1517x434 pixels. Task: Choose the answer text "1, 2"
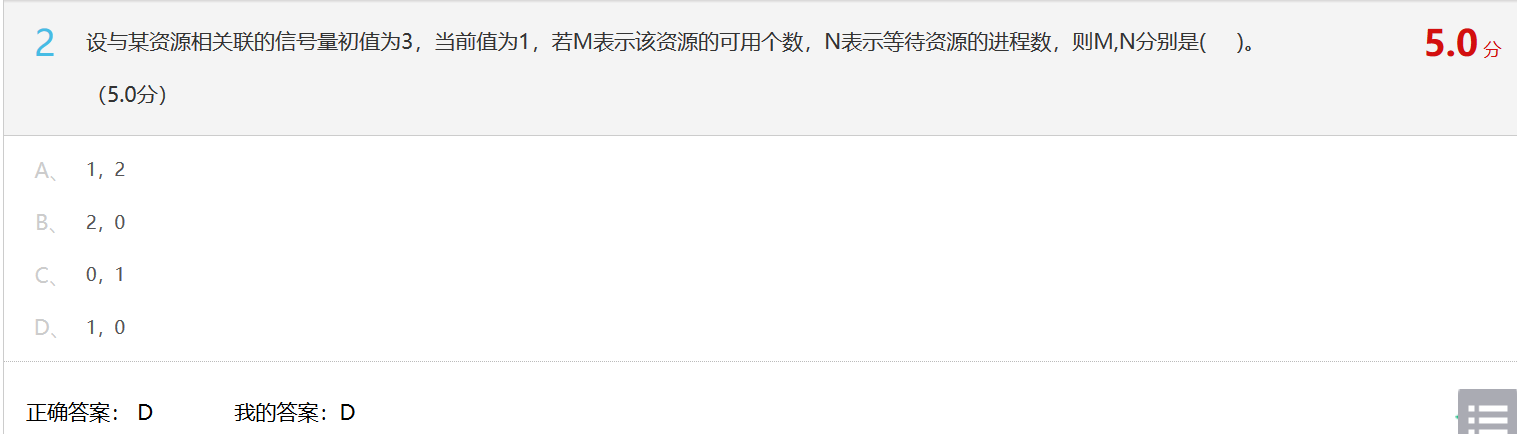click(x=106, y=170)
